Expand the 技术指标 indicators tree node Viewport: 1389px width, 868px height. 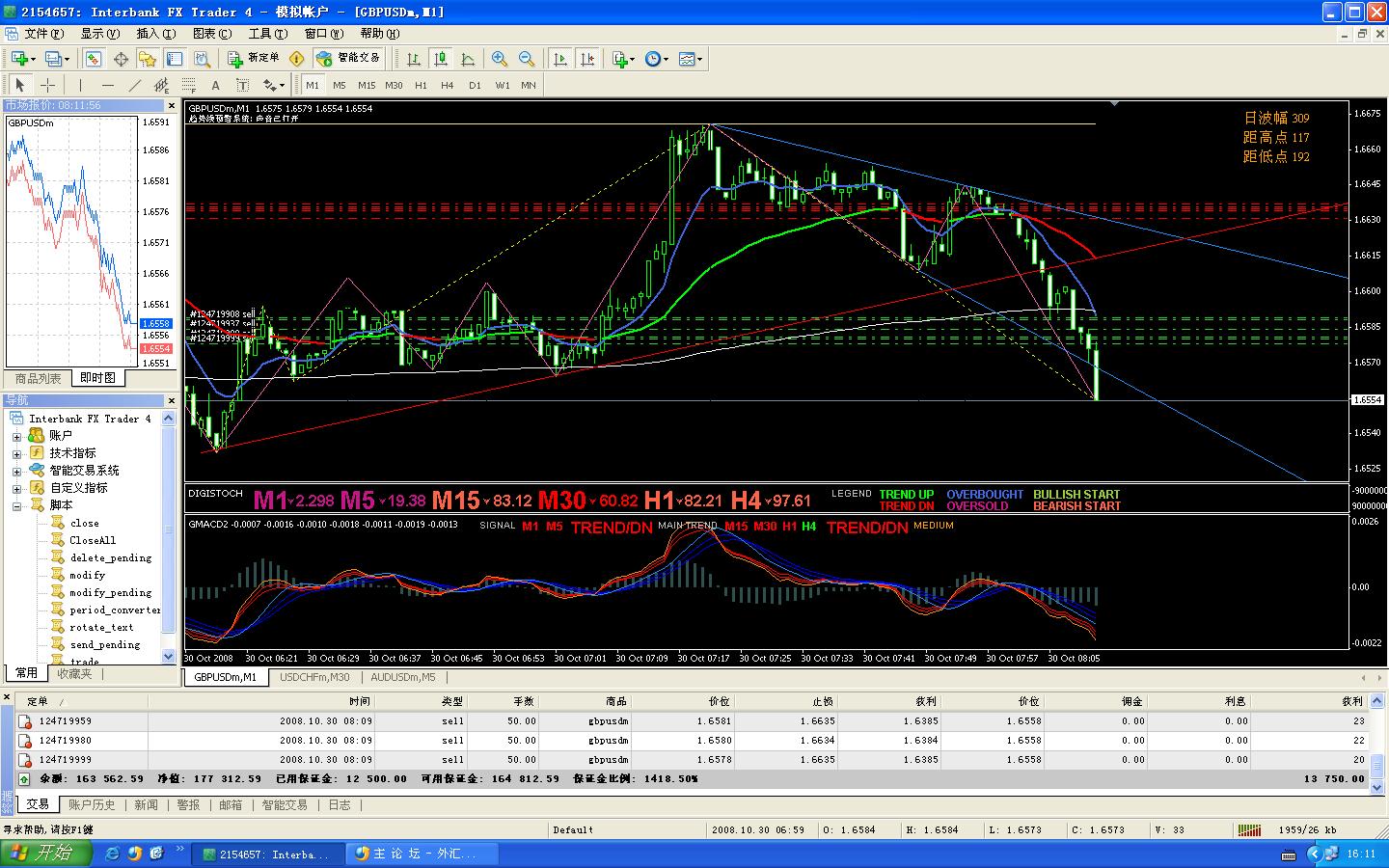pos(16,453)
